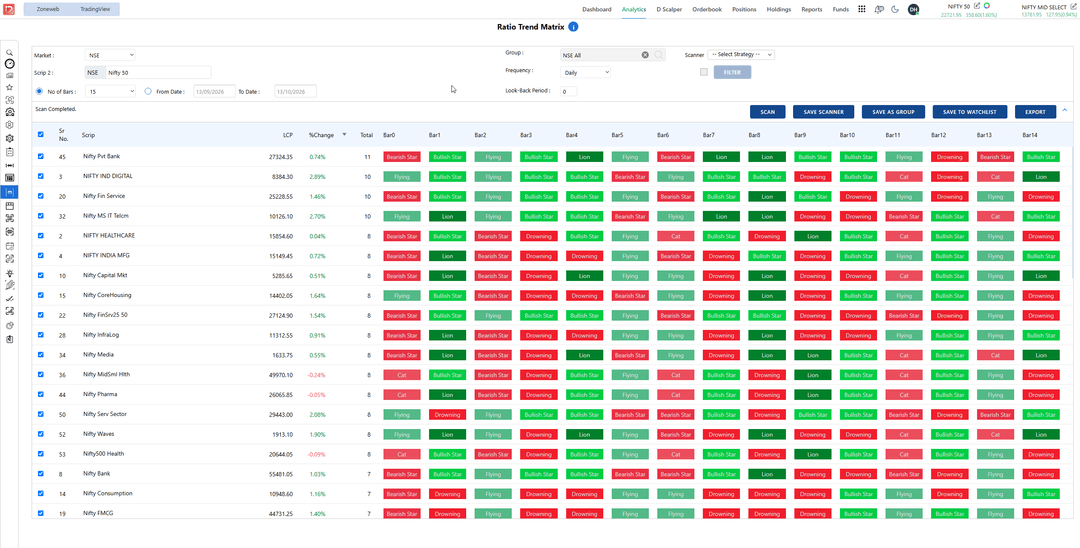Viewport: 1080px width, 548px height.
Task: Click the To Date 13/10/2026 field
Action: pyautogui.click(x=295, y=91)
